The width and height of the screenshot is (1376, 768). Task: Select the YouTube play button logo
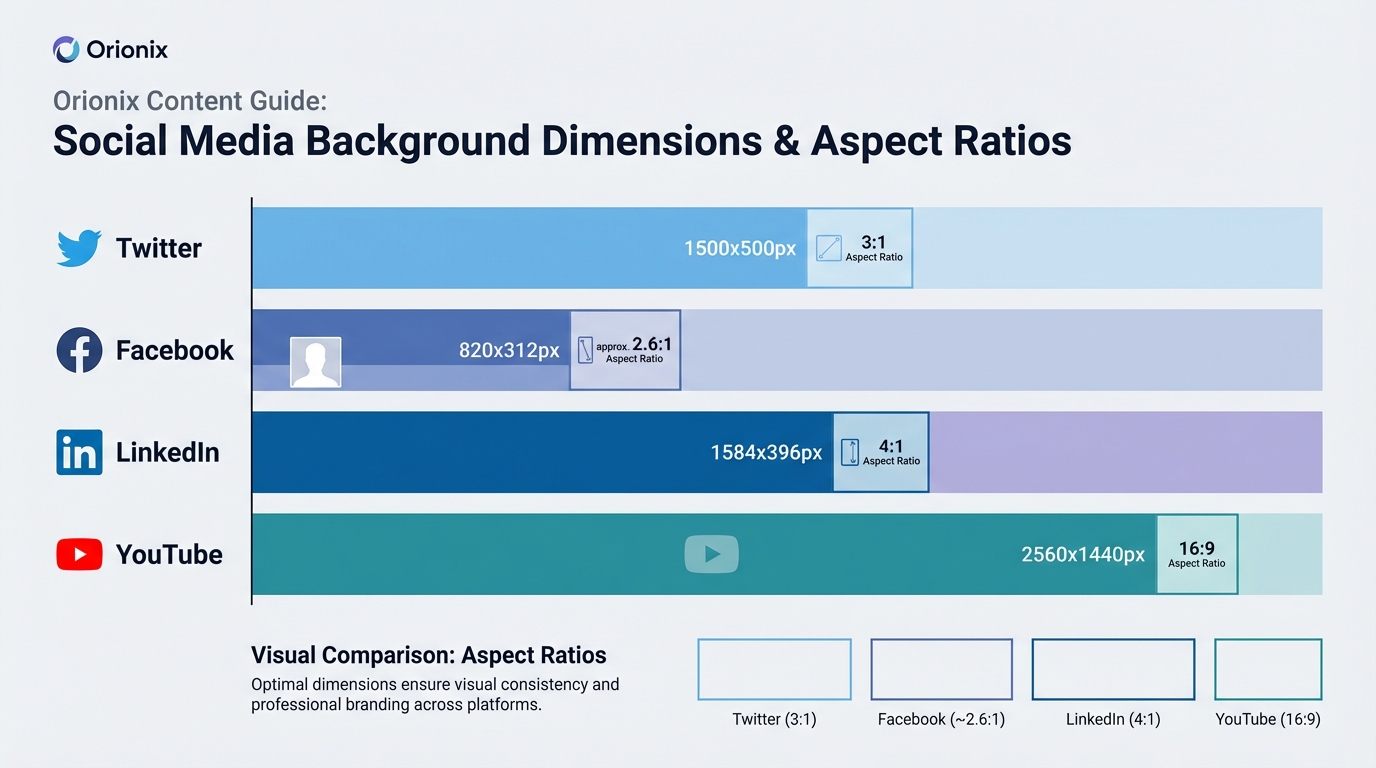79,554
